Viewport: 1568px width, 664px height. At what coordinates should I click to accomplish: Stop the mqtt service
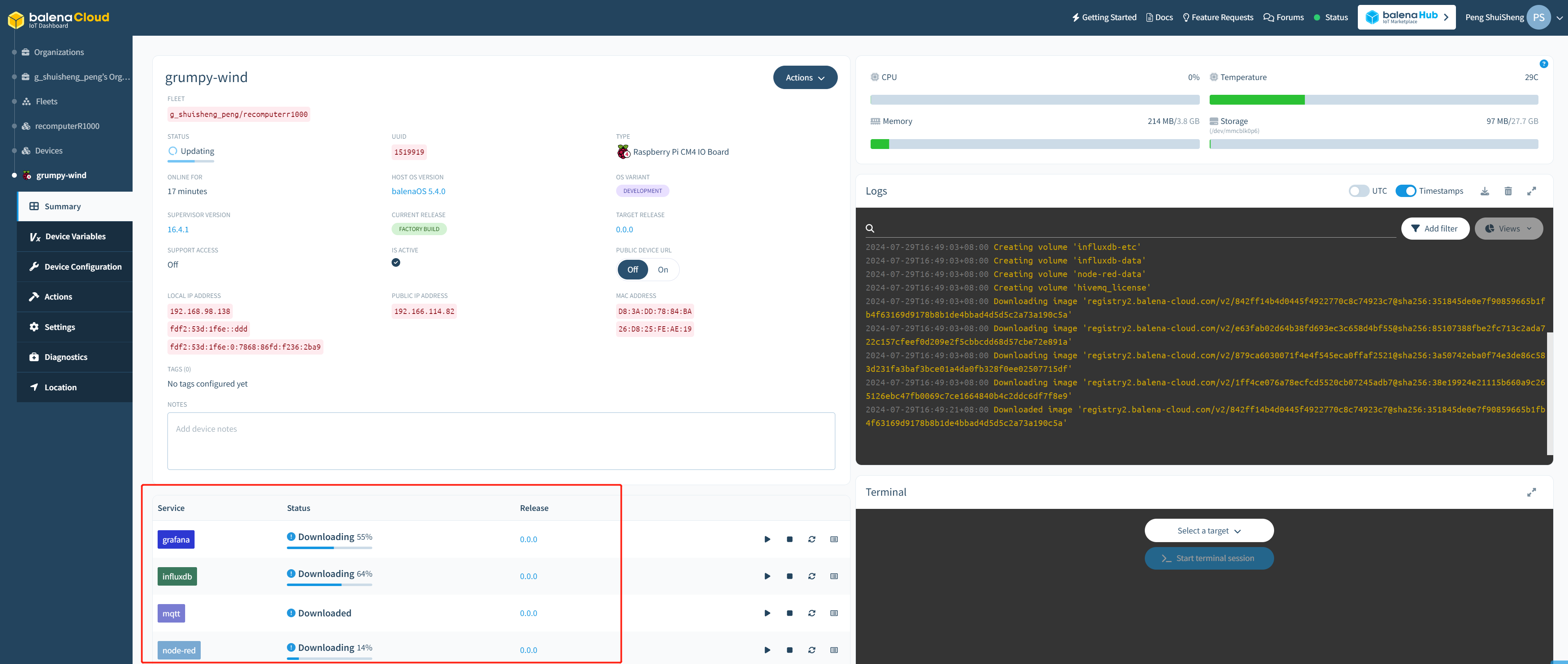point(789,613)
